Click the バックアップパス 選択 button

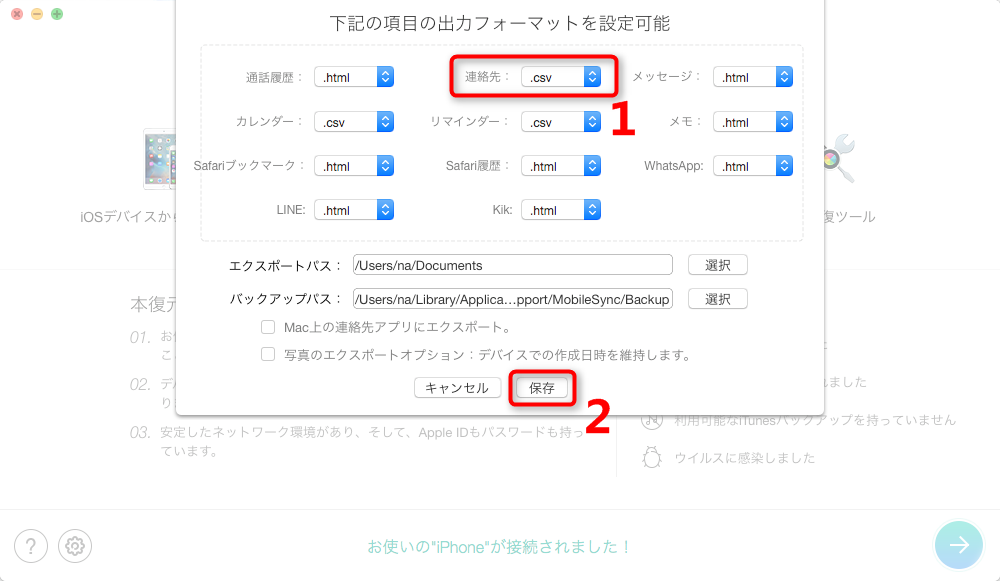tap(717, 298)
